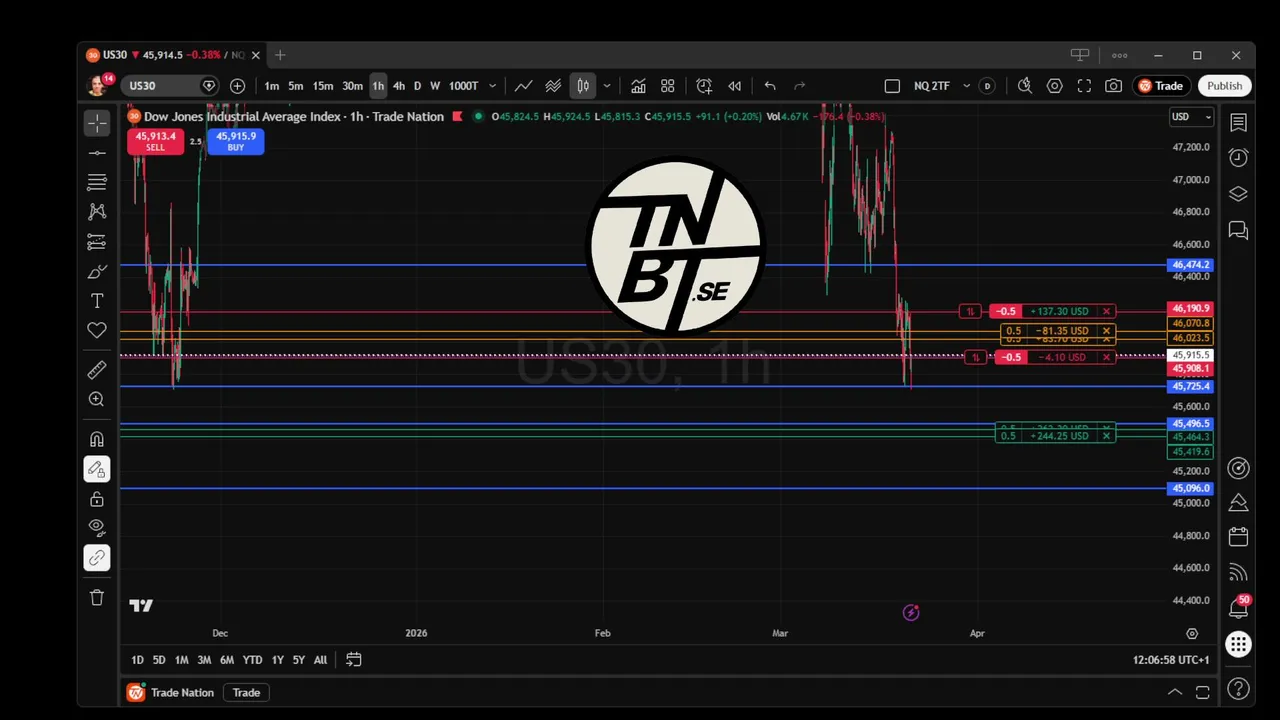
Task: Select the crosshair cursor tool
Action: coord(97,123)
